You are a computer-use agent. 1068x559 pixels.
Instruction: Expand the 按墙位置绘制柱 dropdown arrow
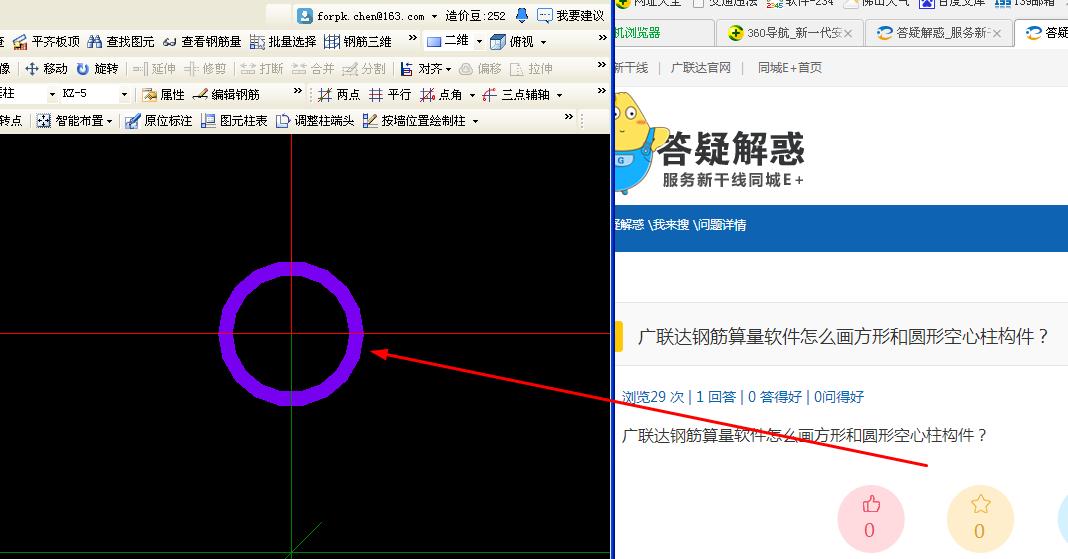(475, 121)
